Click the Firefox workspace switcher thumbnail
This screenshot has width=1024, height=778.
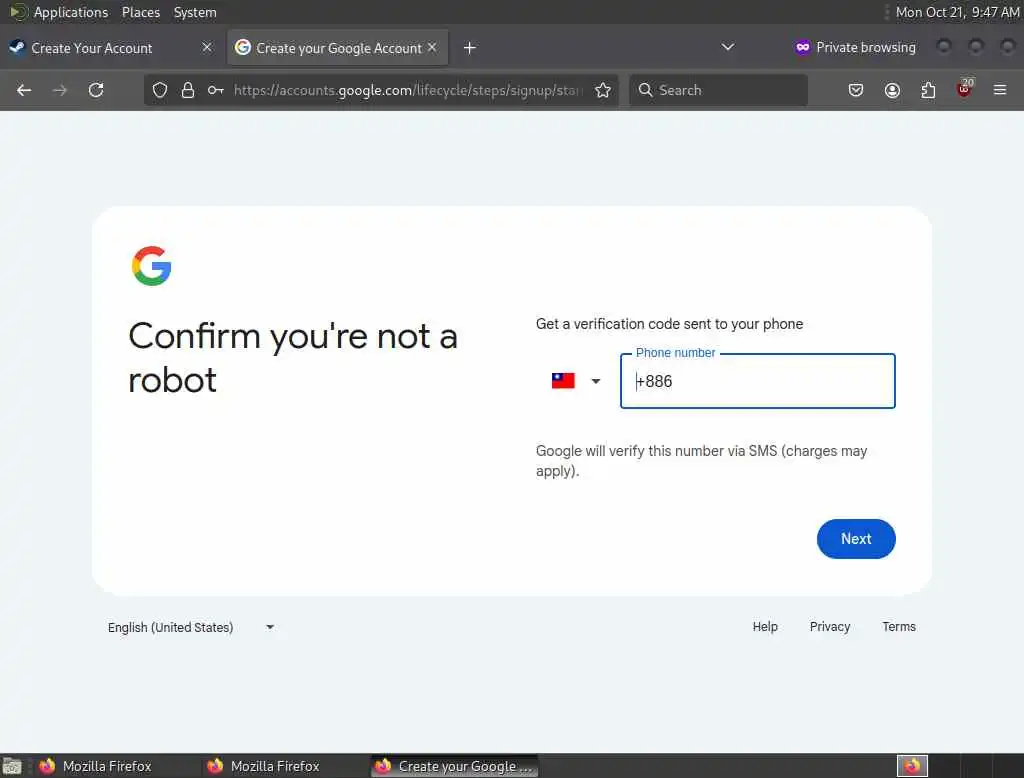pyautogui.click(x=912, y=766)
